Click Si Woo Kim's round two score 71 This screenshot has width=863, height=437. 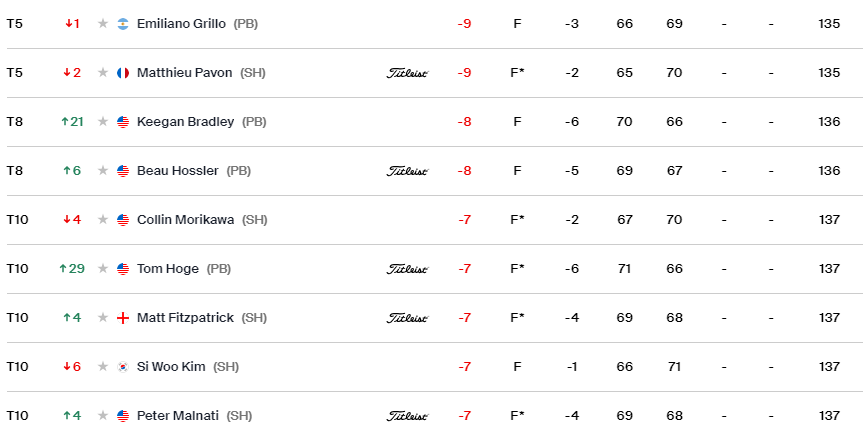click(674, 367)
